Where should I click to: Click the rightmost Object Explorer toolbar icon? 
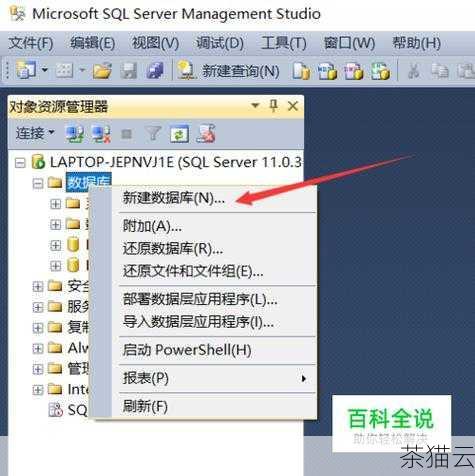(x=206, y=134)
